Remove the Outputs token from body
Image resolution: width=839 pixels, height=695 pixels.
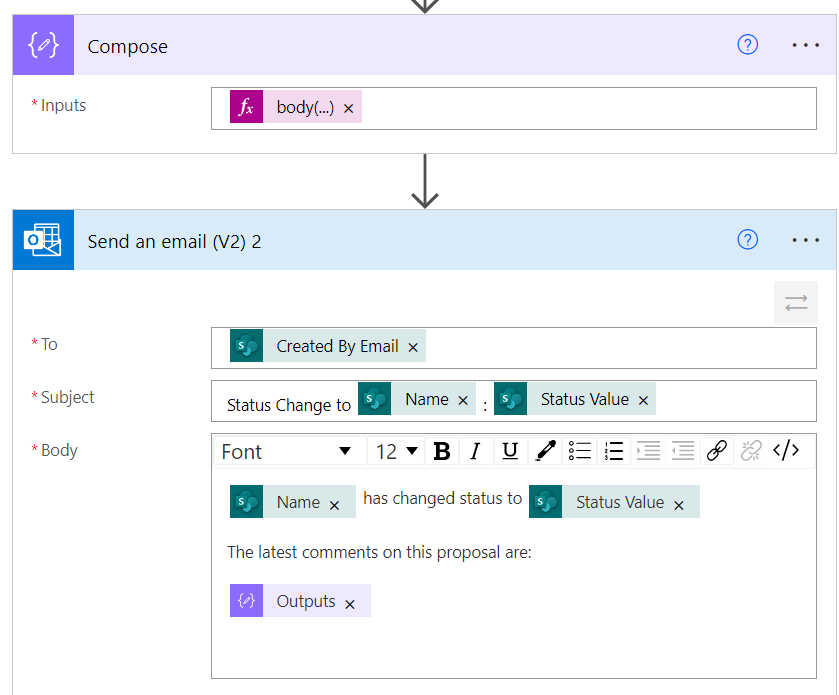point(350,604)
